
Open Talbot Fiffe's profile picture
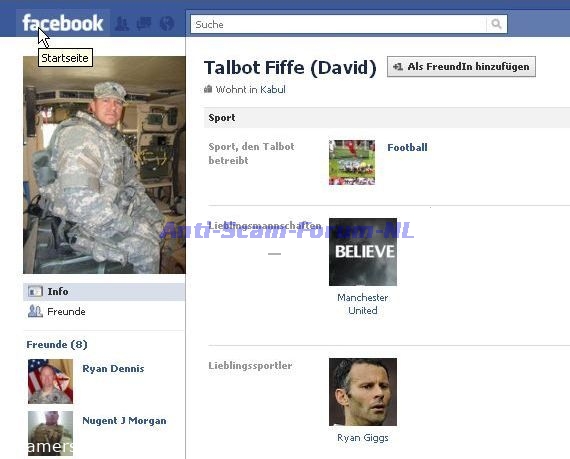coord(104,165)
